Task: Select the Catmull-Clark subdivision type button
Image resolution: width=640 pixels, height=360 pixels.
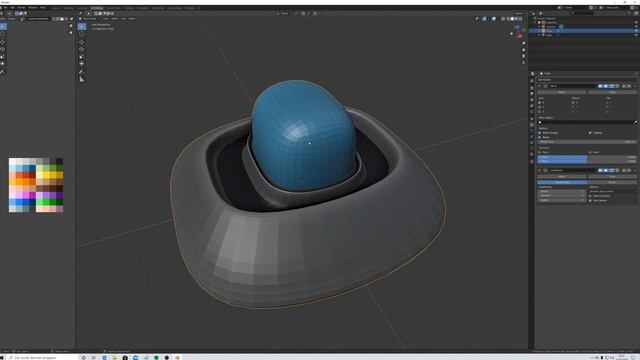Action: point(562,182)
